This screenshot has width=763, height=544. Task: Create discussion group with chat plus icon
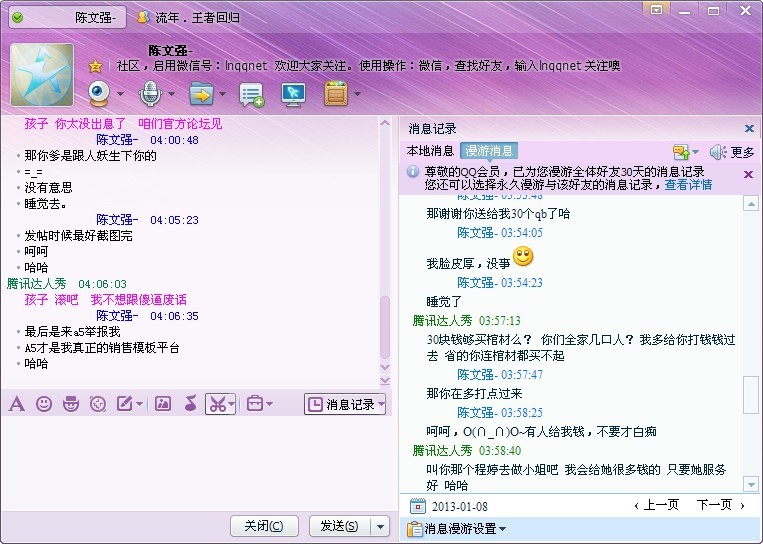251,94
